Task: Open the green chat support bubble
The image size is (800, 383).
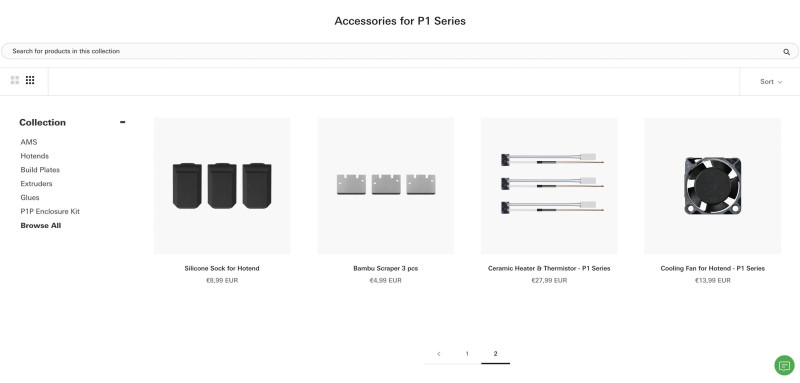Action: [784, 365]
